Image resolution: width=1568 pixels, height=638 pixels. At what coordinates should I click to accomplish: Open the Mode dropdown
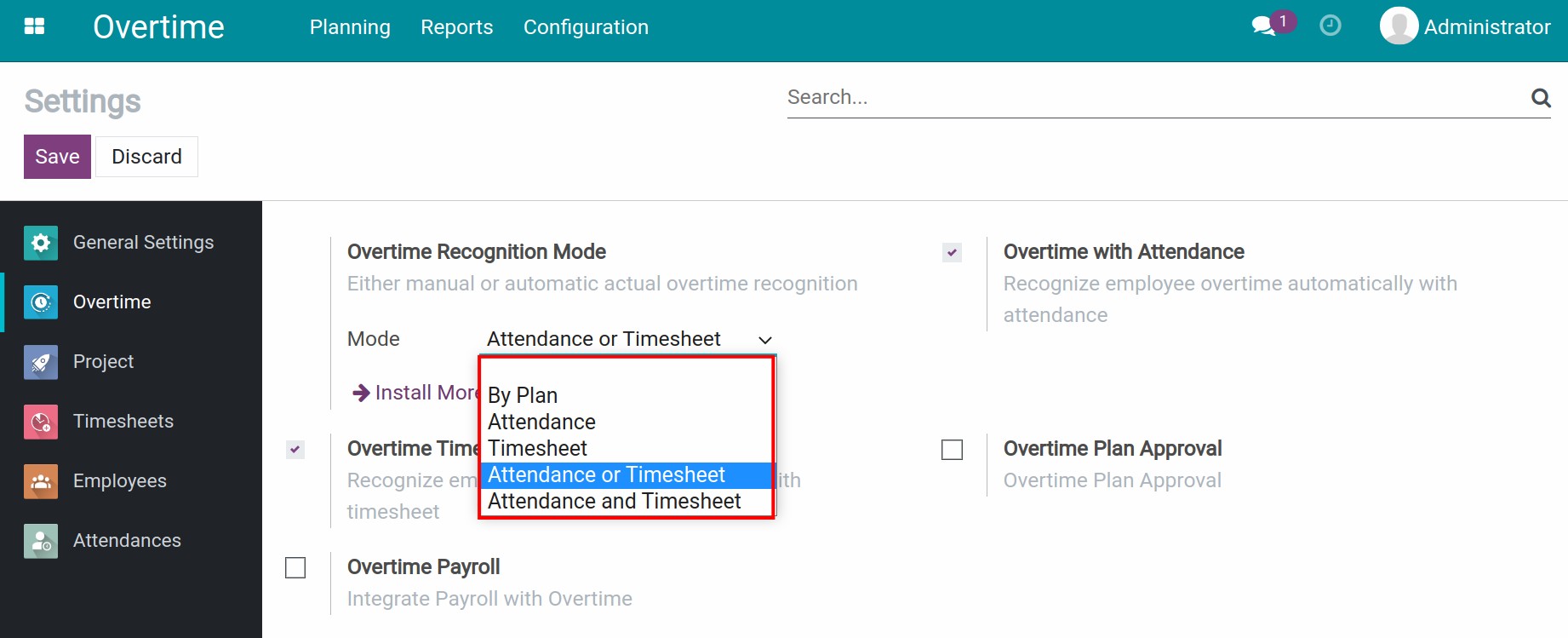click(627, 338)
